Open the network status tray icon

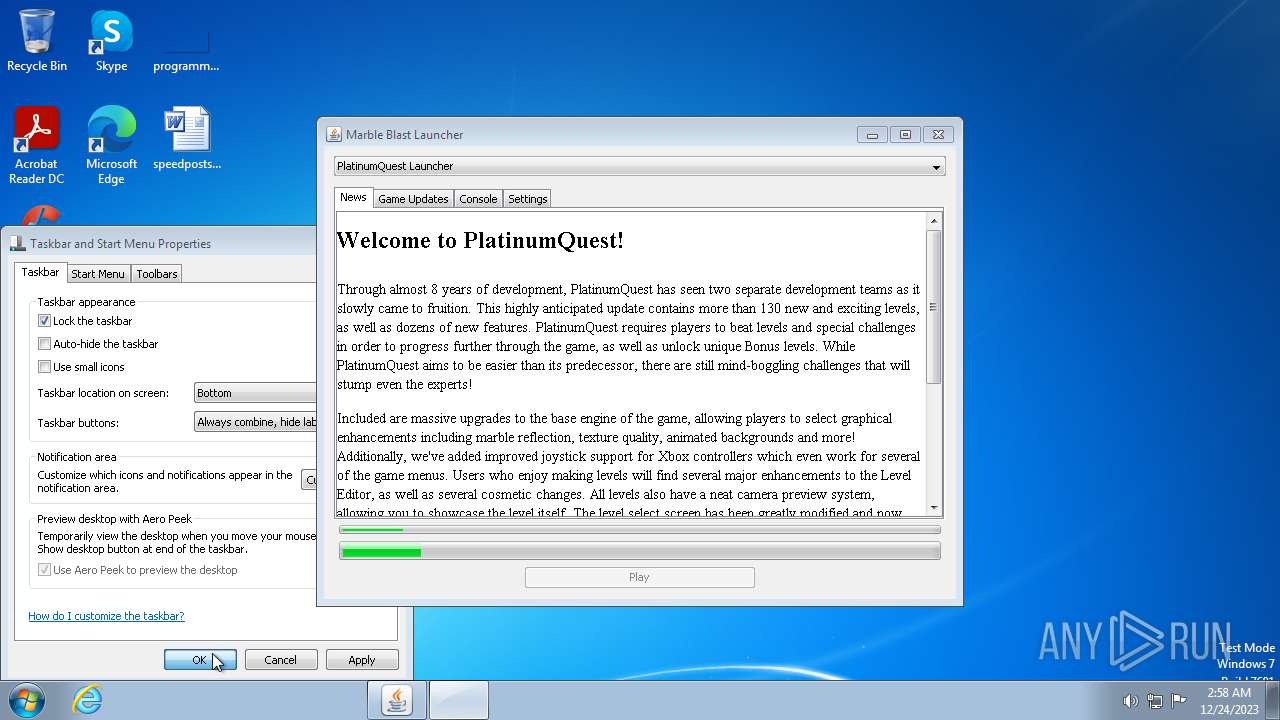tap(1155, 701)
